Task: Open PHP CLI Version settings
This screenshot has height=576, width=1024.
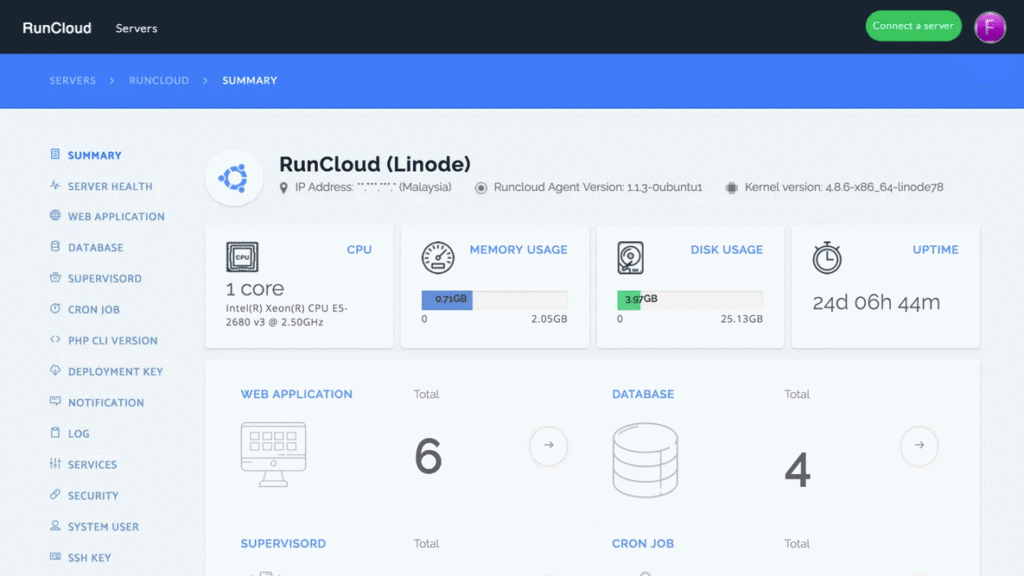Action: [112, 341]
